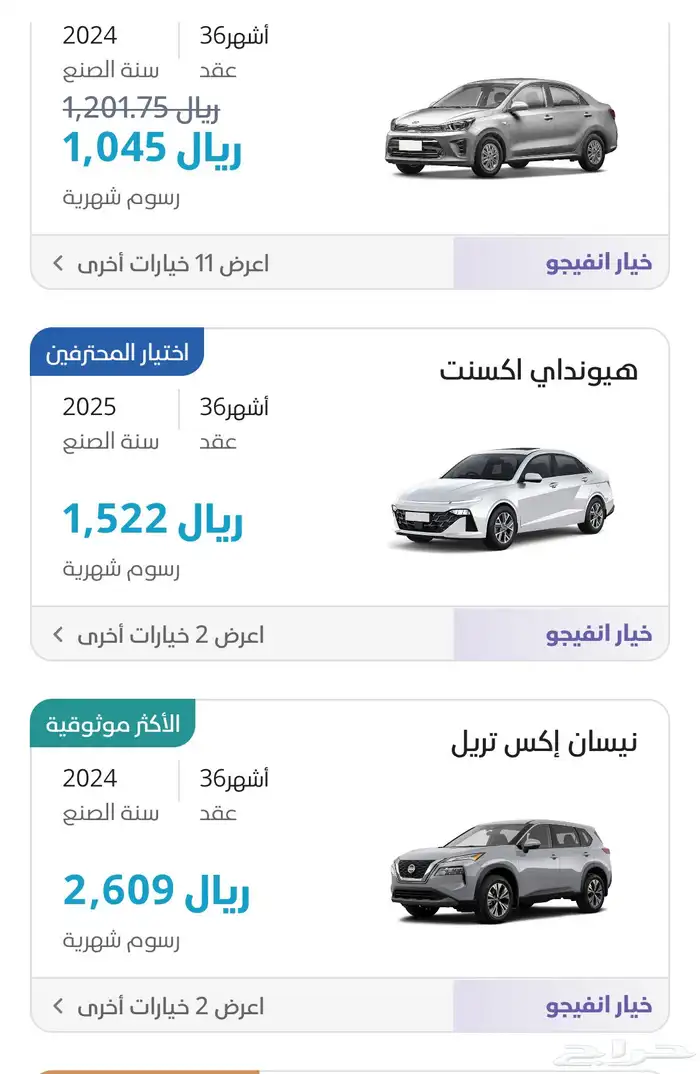Tap the الأكثر موثوقية green badge
Image resolution: width=700 pixels, height=1074 pixels.
tap(113, 724)
